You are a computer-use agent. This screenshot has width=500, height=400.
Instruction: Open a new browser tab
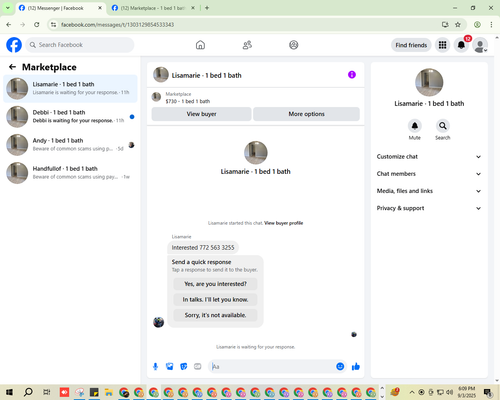pyautogui.click(x=207, y=8)
